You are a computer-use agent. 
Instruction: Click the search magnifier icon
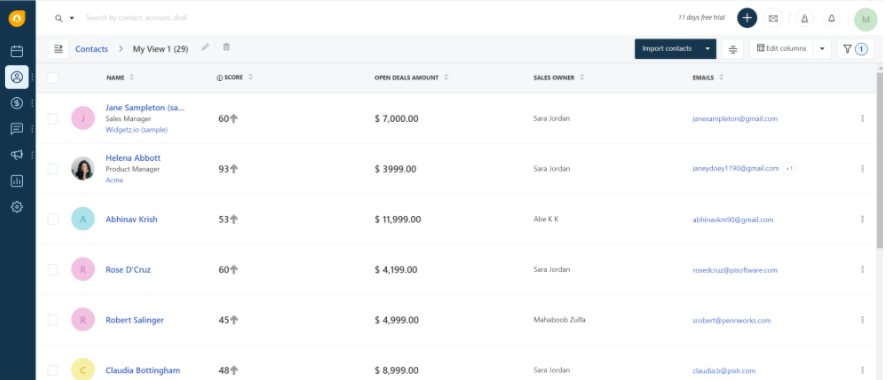click(x=58, y=18)
